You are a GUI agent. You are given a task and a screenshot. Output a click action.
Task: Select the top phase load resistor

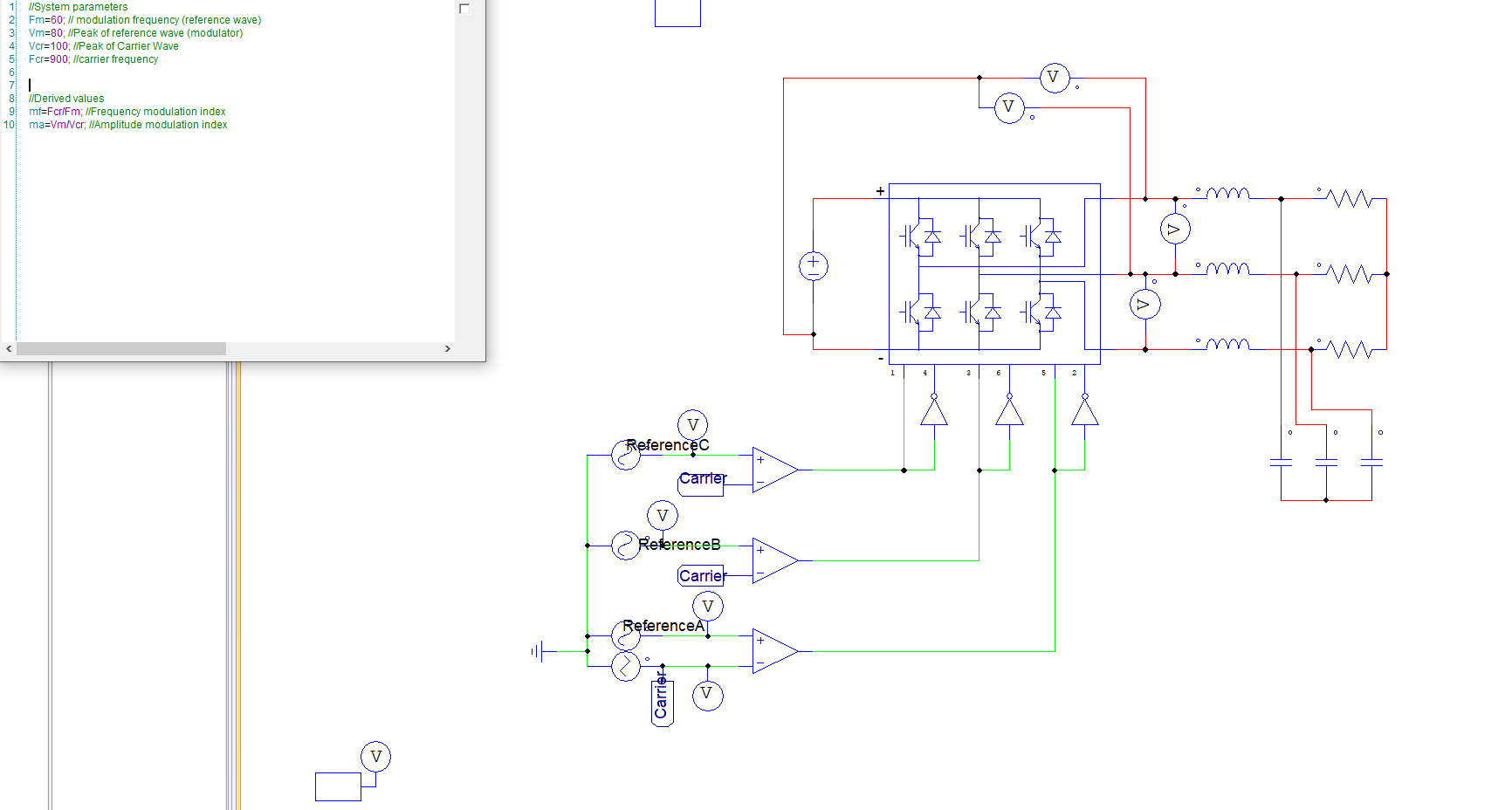click(1350, 199)
